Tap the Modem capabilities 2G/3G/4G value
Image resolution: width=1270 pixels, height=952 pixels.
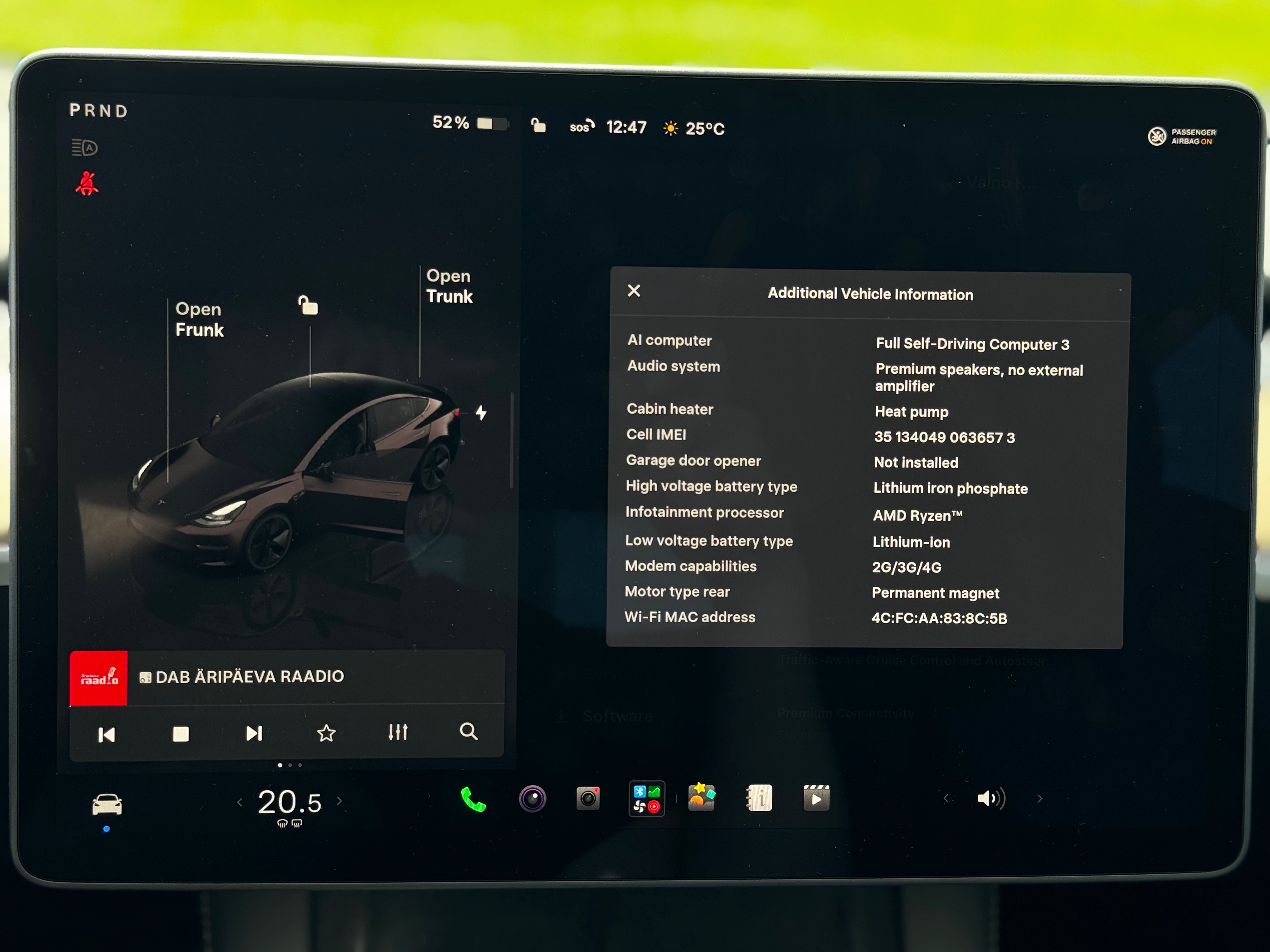click(x=907, y=568)
